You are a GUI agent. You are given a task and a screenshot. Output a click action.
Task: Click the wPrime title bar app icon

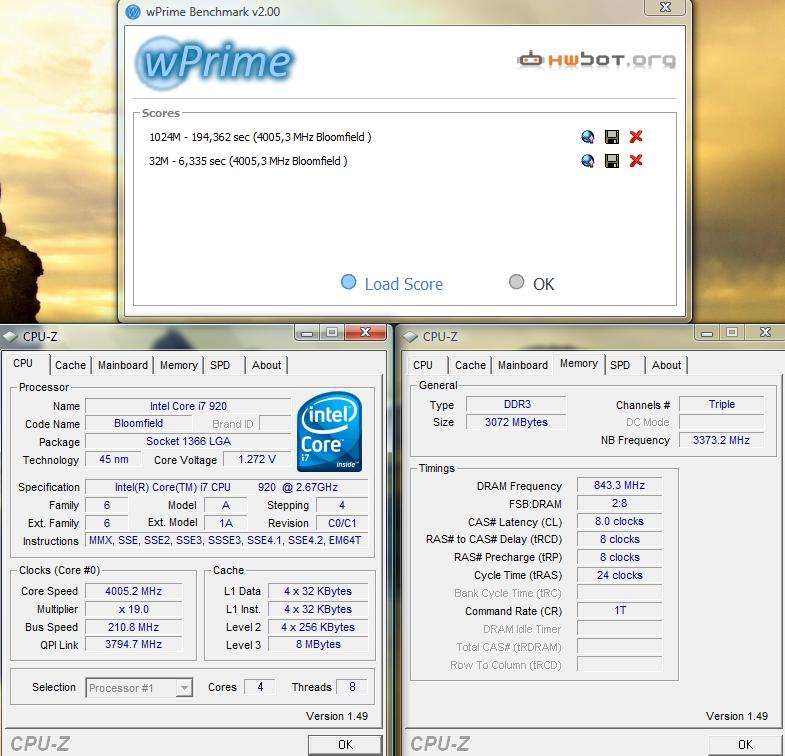[133, 12]
